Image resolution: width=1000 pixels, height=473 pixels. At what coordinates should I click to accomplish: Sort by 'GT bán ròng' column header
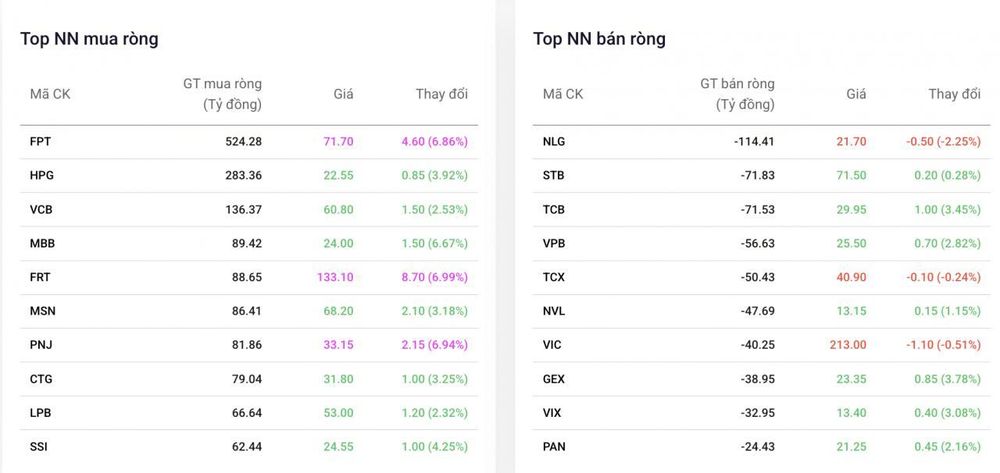(737, 94)
